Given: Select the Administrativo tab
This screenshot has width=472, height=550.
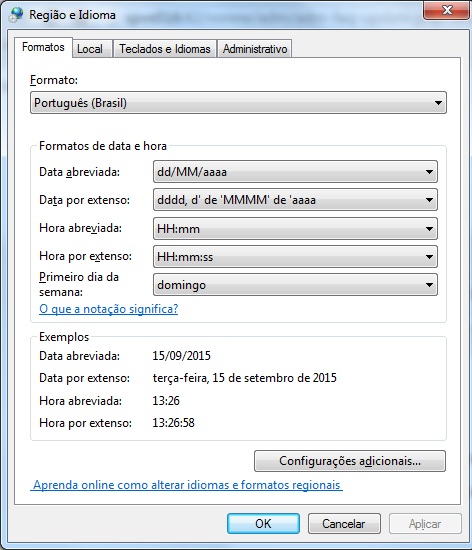Looking at the screenshot, I should (255, 49).
